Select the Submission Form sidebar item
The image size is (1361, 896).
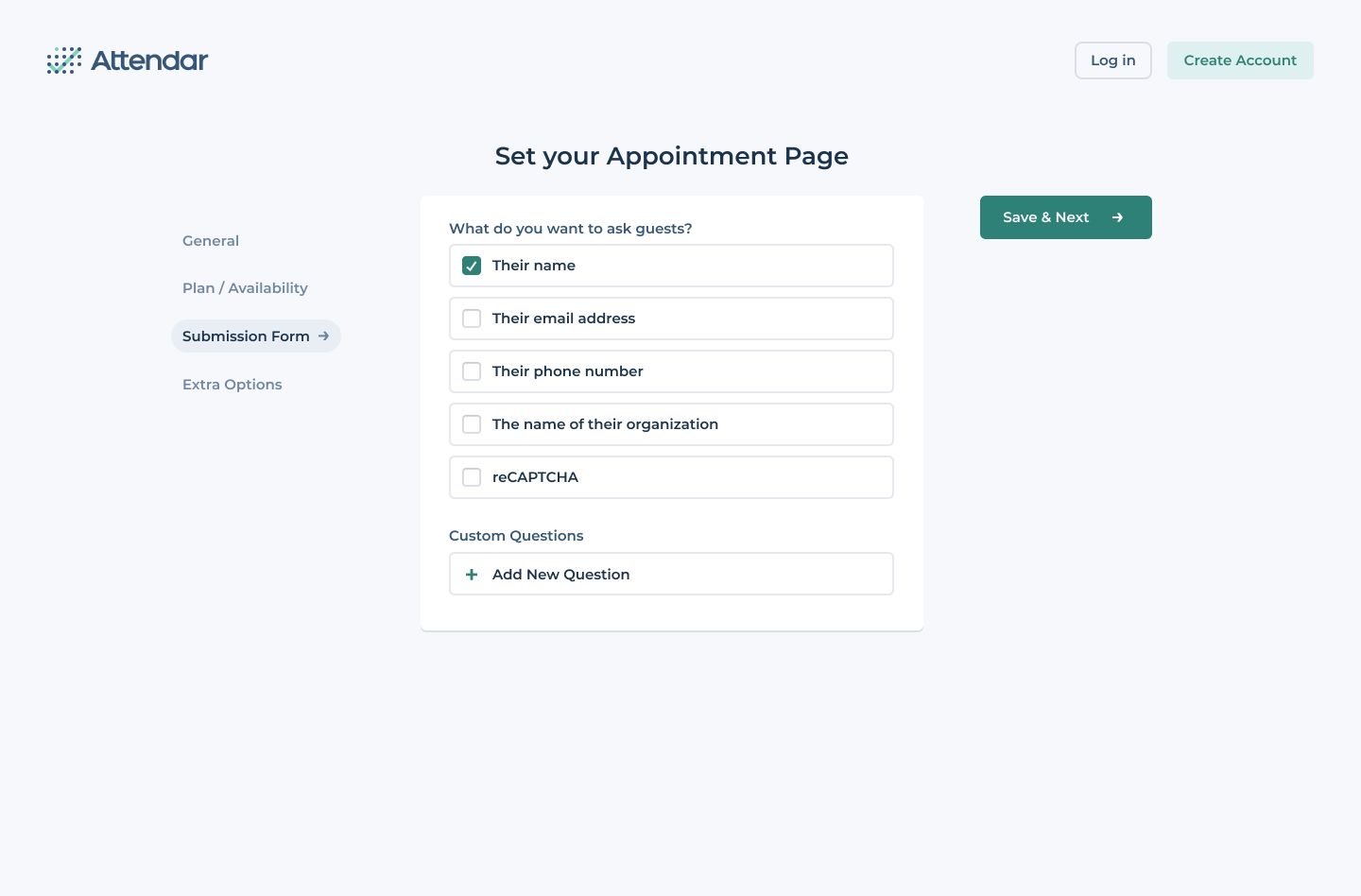tap(246, 336)
